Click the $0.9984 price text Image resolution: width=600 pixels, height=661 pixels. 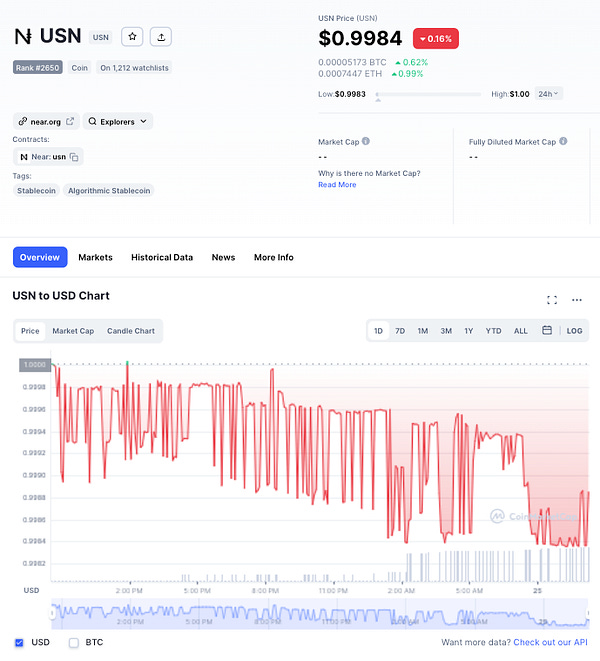[360, 38]
